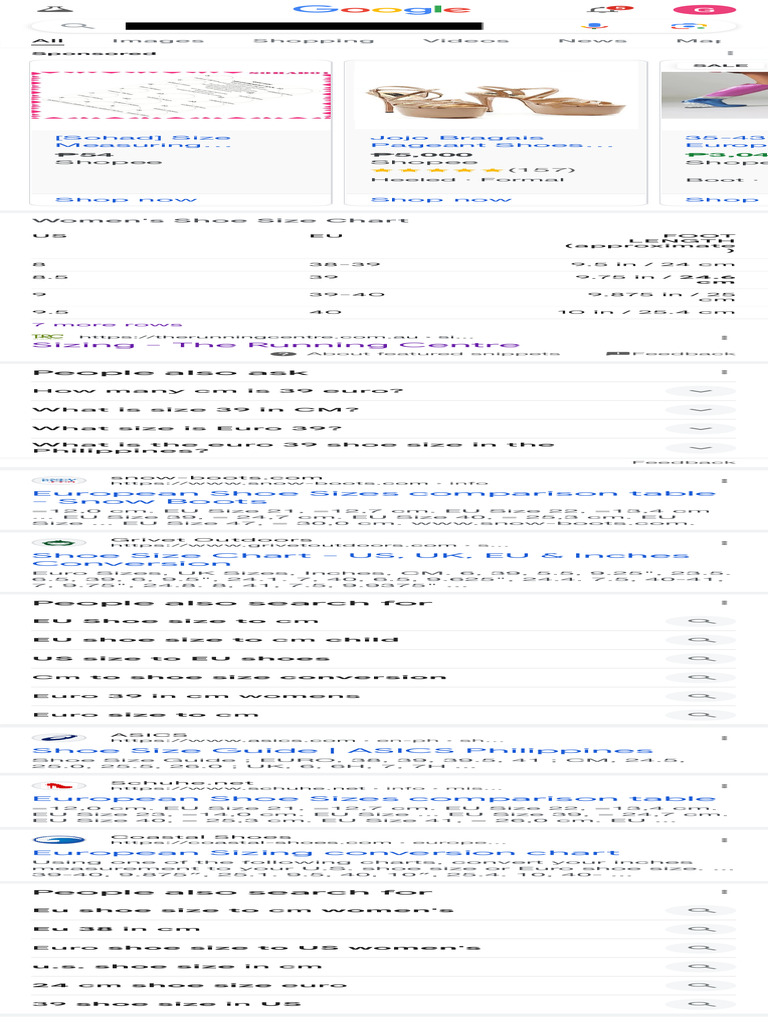The image size is (768, 1024).
Task: Click search icon beside 'Euro size to cm'
Action: click(x=701, y=715)
